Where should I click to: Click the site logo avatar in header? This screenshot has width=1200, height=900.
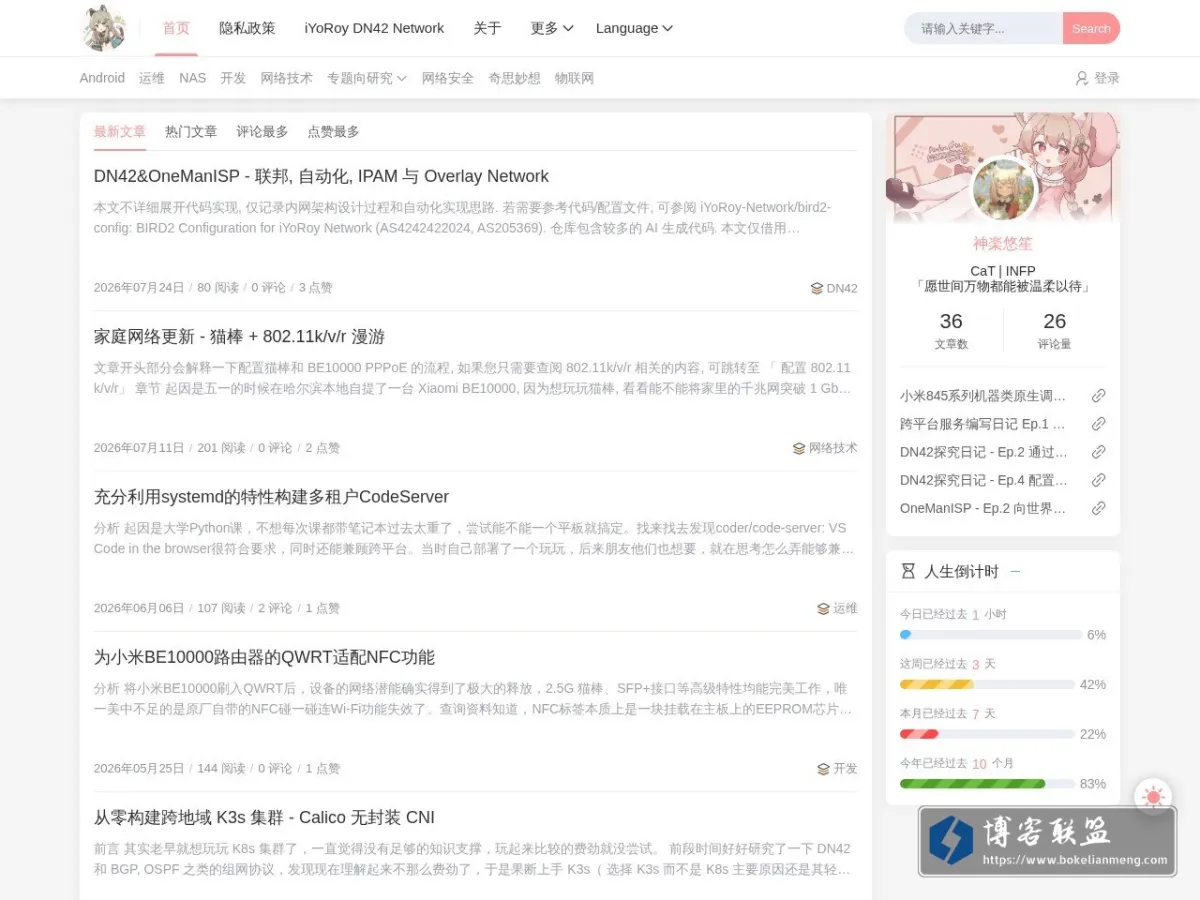coord(103,28)
